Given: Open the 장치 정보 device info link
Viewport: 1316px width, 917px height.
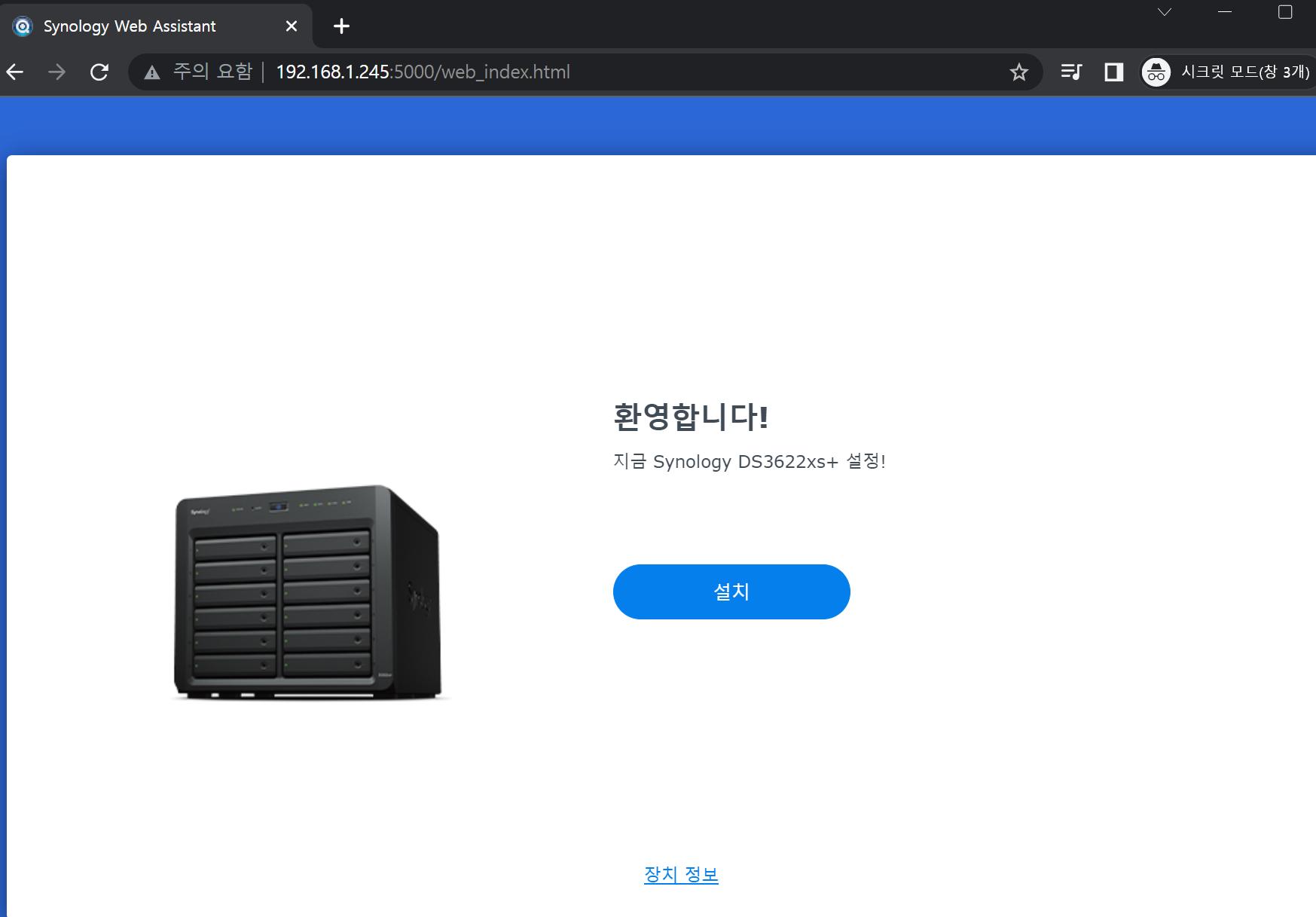Looking at the screenshot, I should tap(681, 874).
